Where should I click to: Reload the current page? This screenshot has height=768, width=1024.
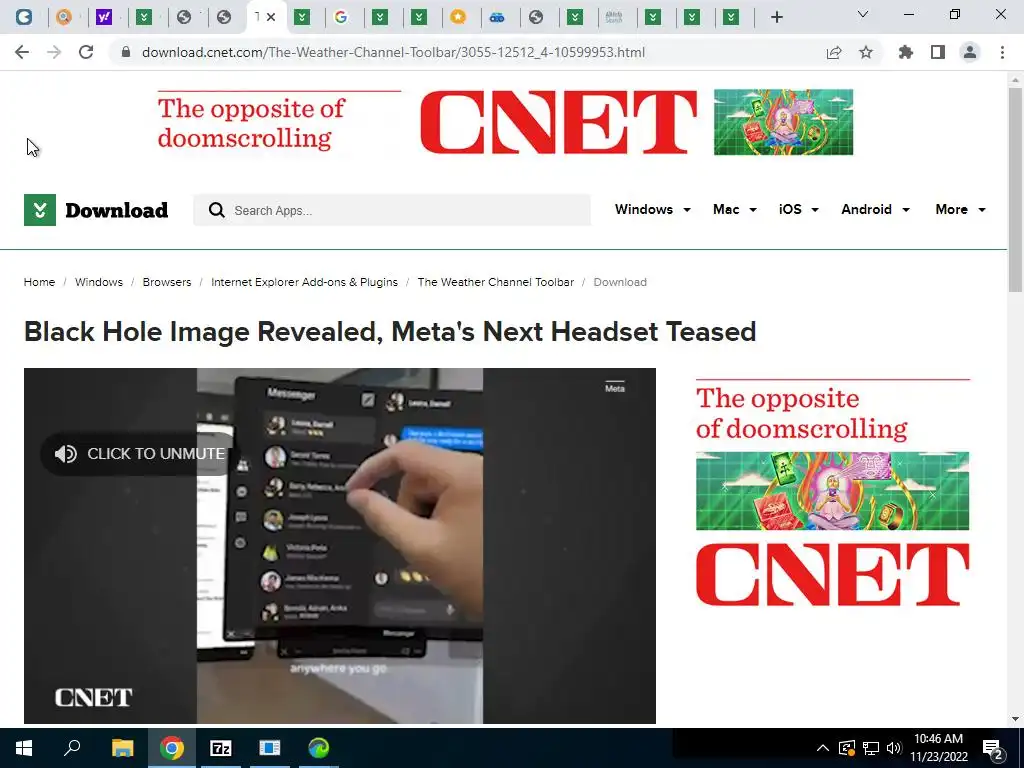pos(86,52)
